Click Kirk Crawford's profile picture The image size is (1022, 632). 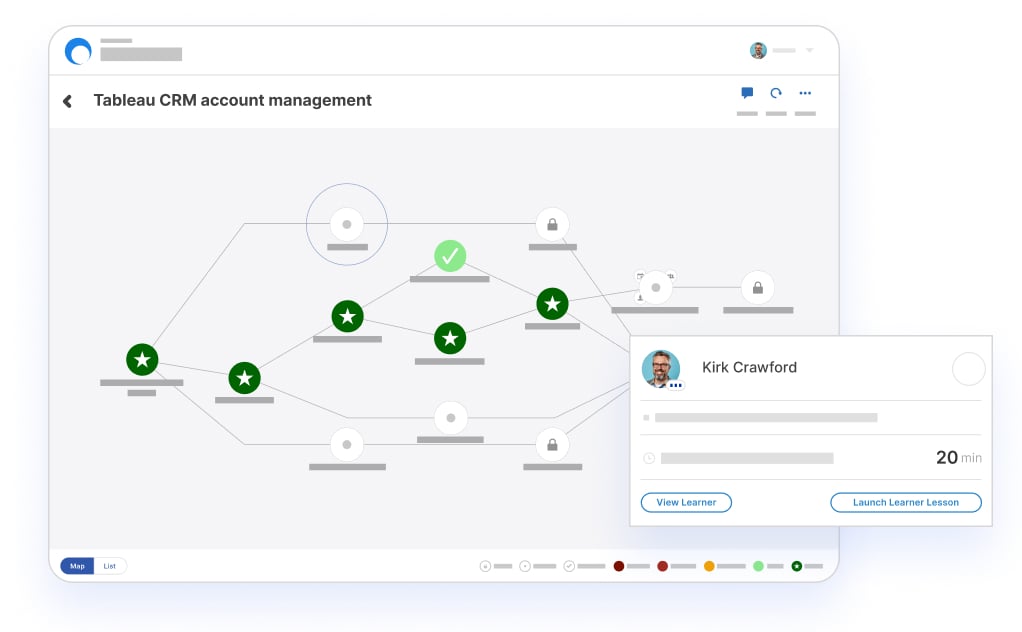(661, 368)
